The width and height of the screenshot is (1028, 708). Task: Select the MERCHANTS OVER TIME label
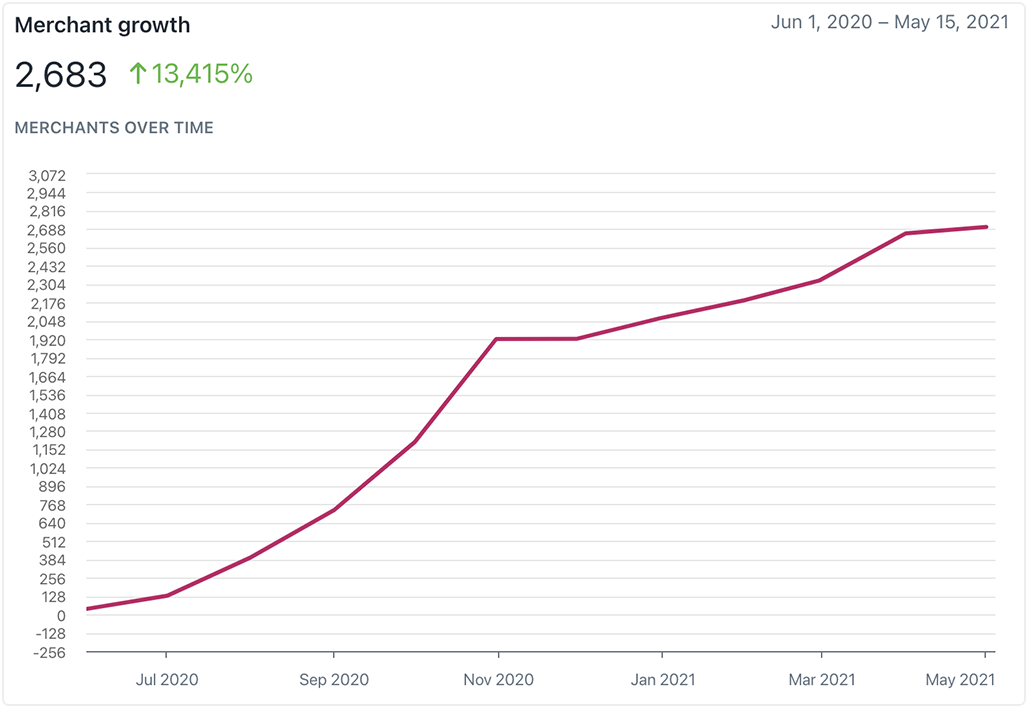(114, 128)
